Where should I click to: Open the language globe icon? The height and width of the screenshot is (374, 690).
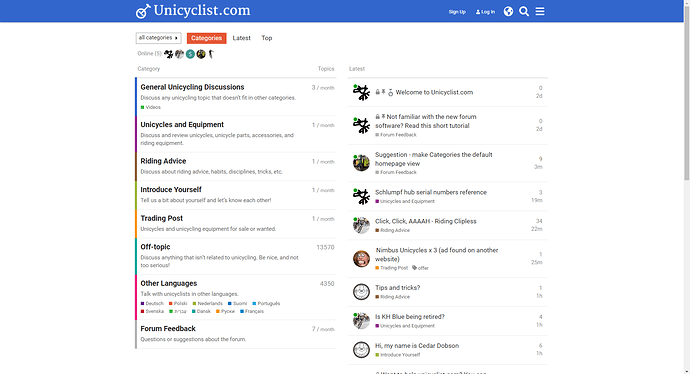[x=508, y=11]
